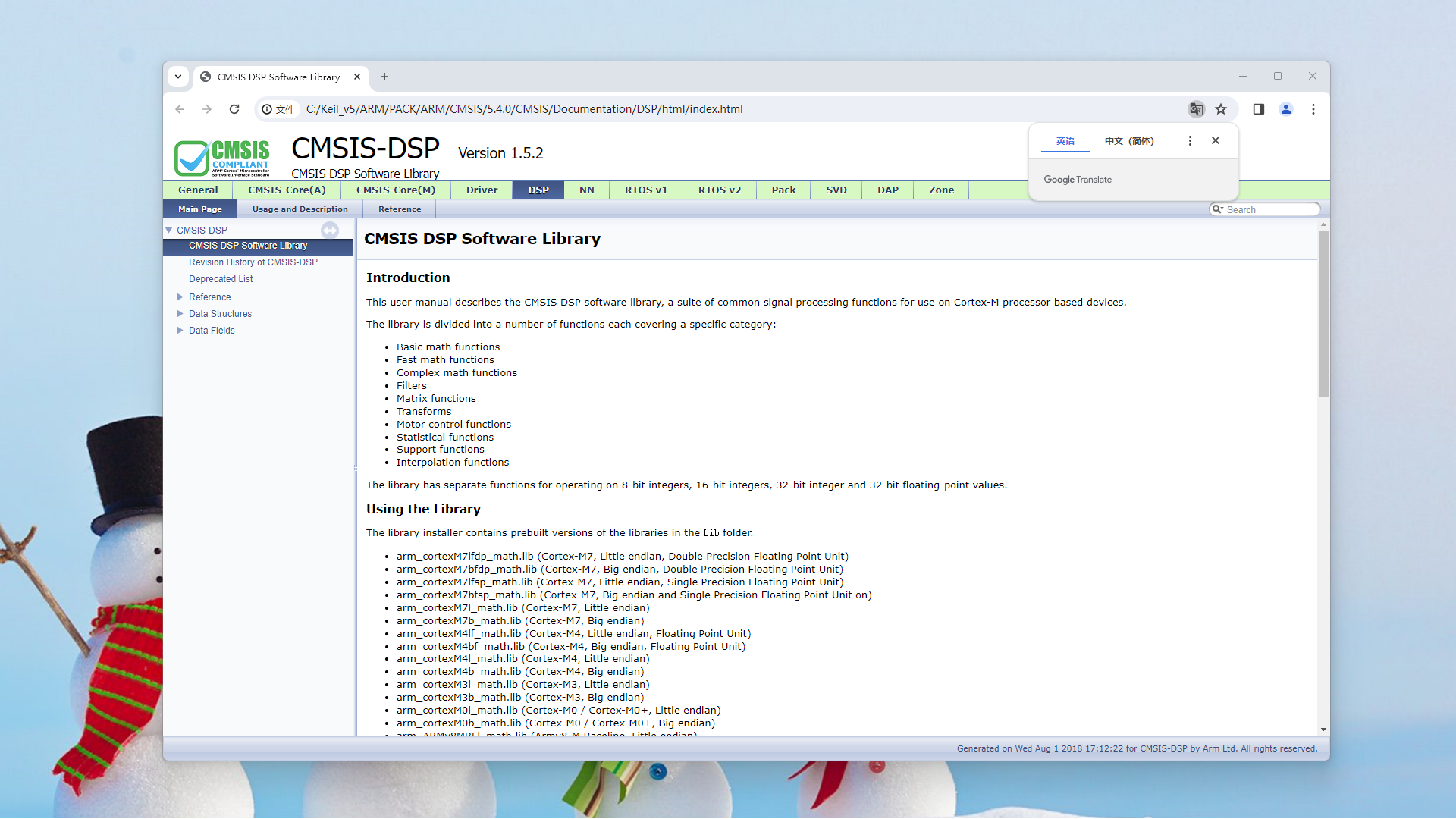Open Revision History of CMSIS-DSP link
The image size is (1456, 819).
(253, 262)
